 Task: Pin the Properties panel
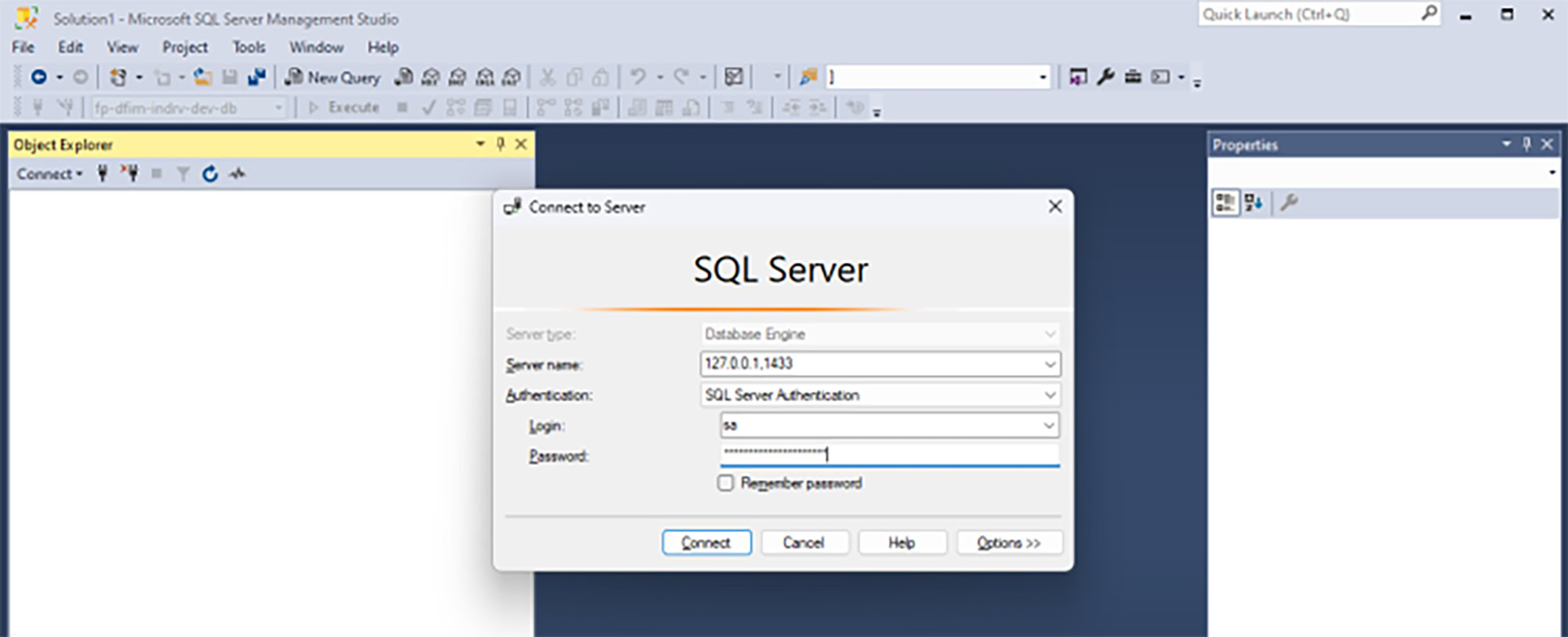coord(1526,144)
